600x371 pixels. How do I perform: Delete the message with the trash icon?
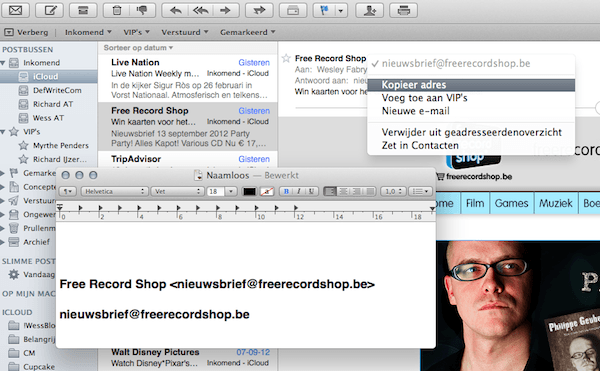click(117, 10)
